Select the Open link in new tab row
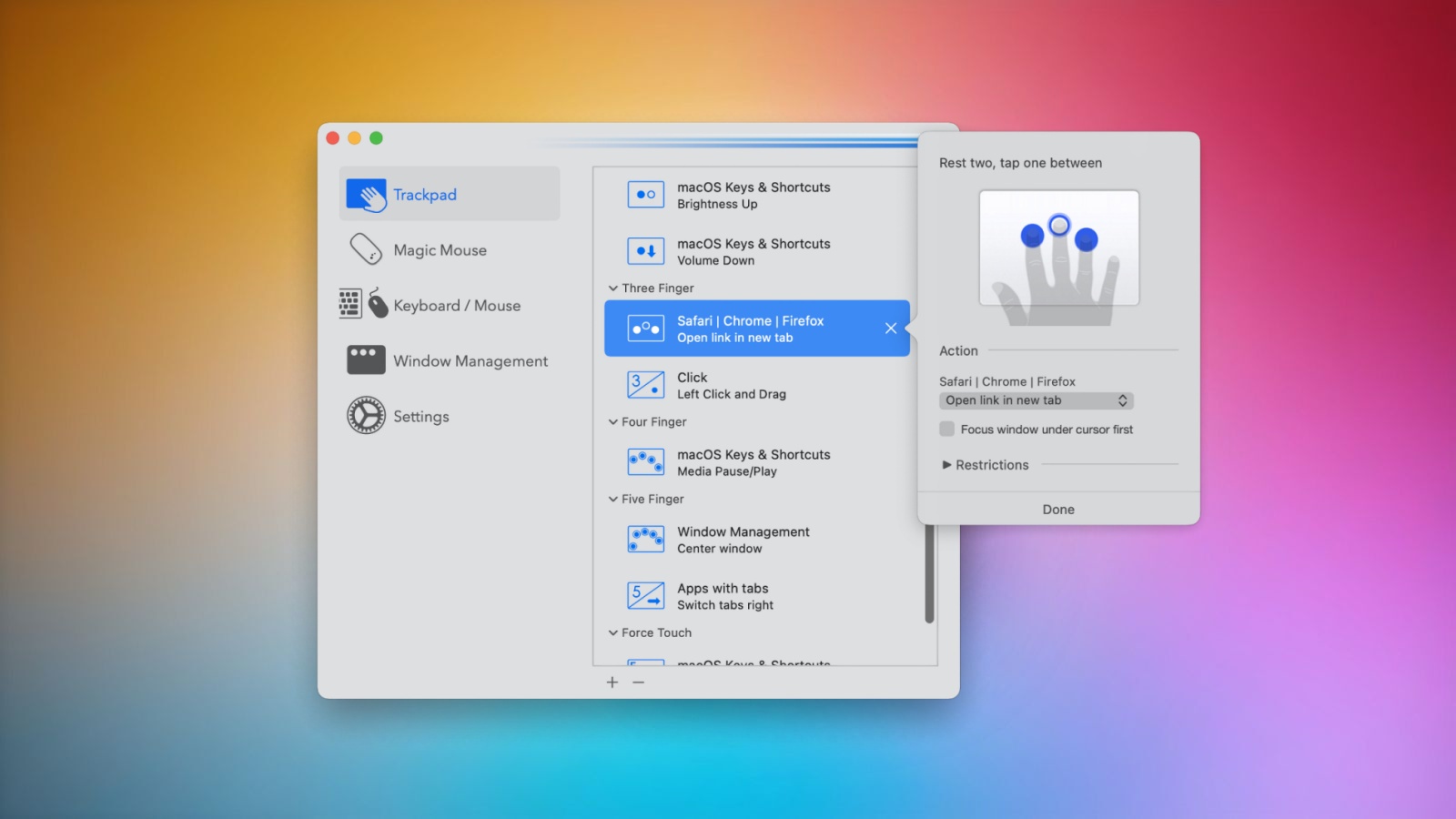 (x=757, y=329)
